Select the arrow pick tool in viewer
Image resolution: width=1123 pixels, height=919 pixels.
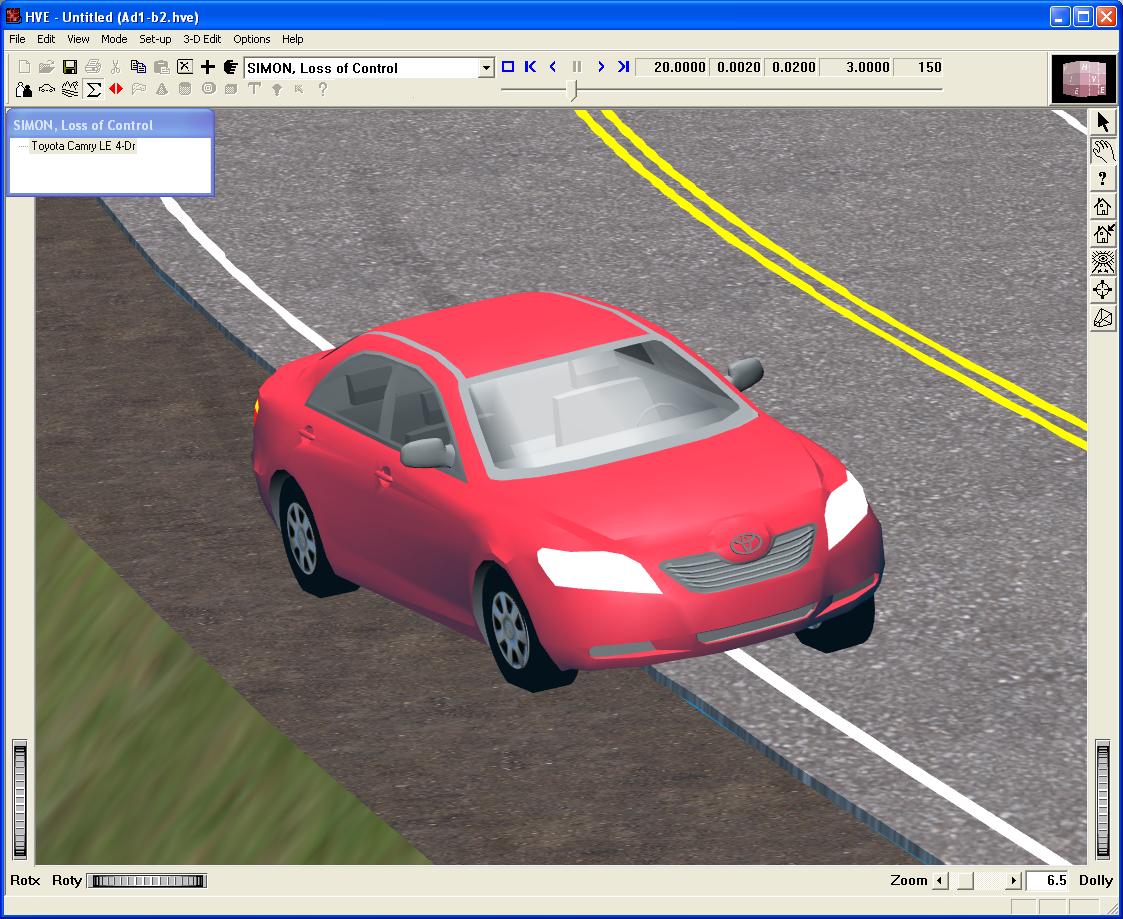pos(1103,122)
